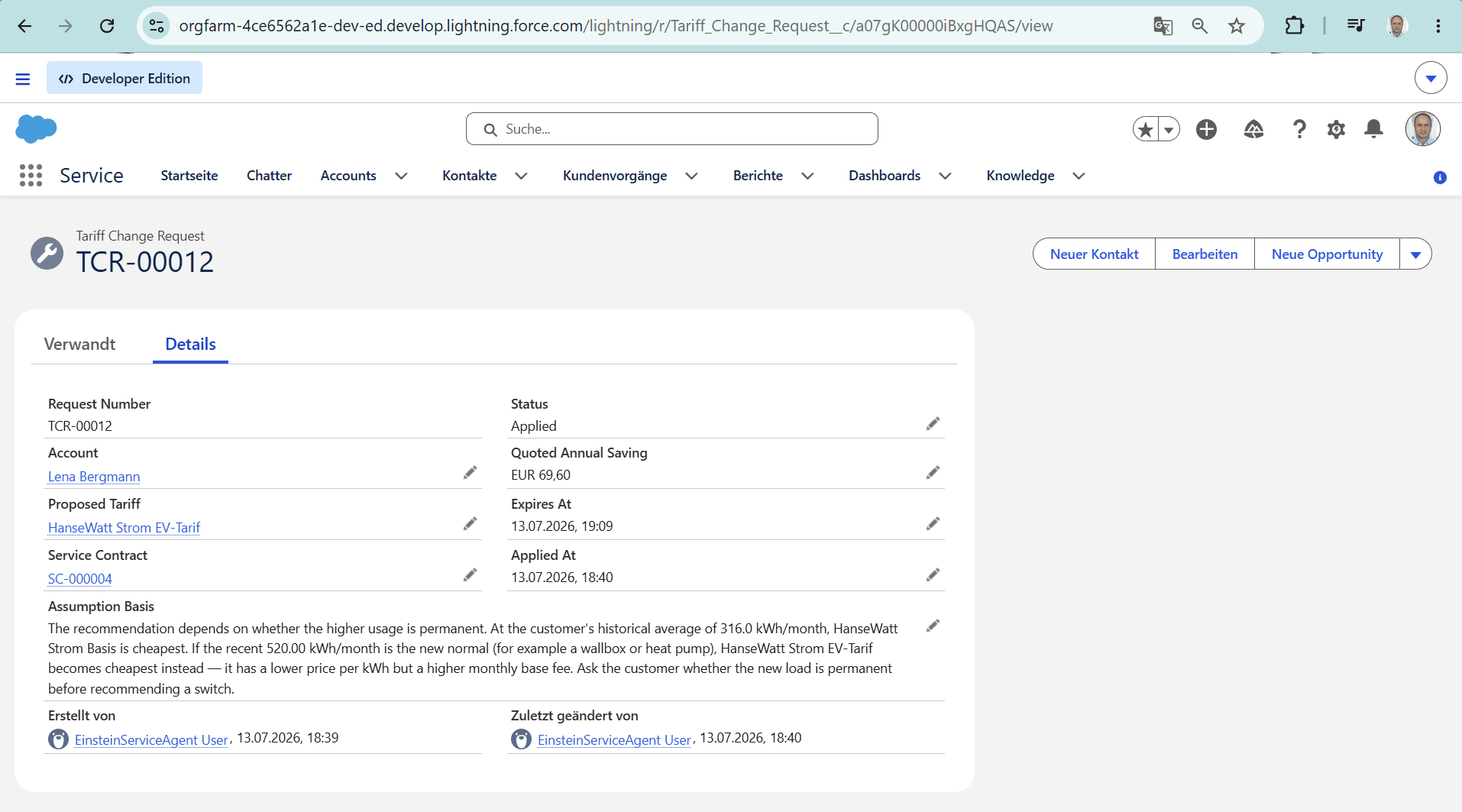Open the Knowledge nav tab
The image size is (1462, 812).
[x=1020, y=176]
